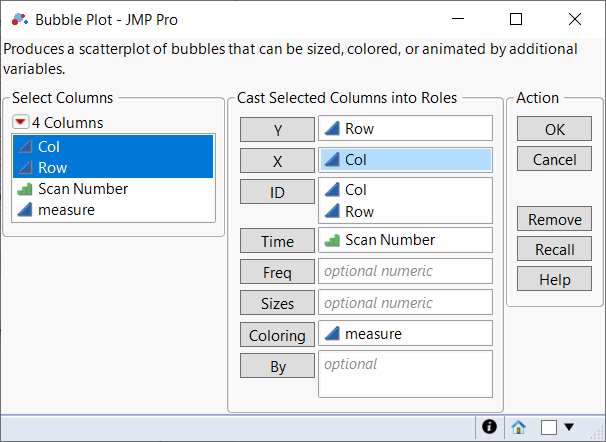Open the status bar window list arrow
Viewport: 606px width, 442px height.
point(569,427)
